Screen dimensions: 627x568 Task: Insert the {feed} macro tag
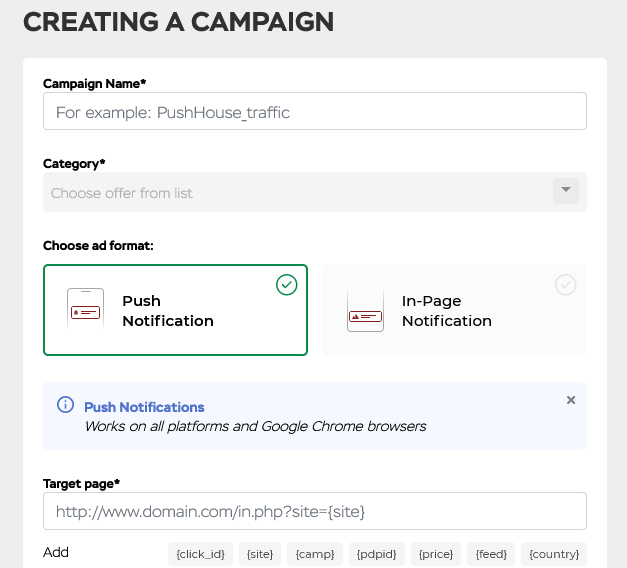[492, 554]
